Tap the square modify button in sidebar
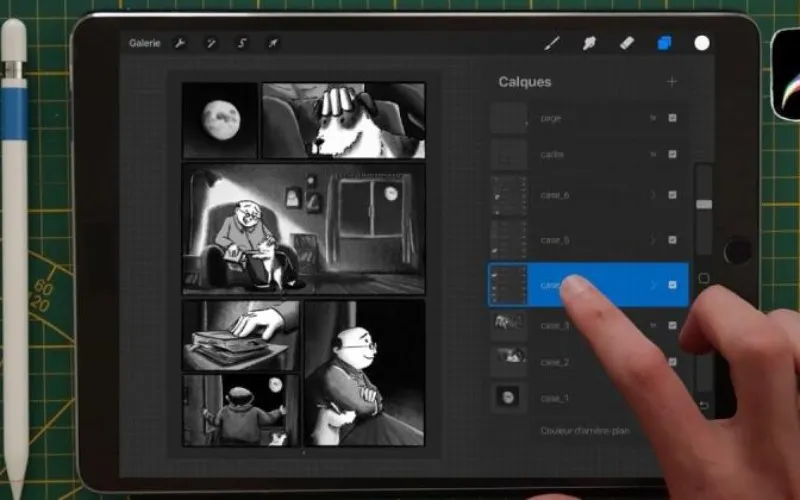800x500 pixels. point(704,279)
